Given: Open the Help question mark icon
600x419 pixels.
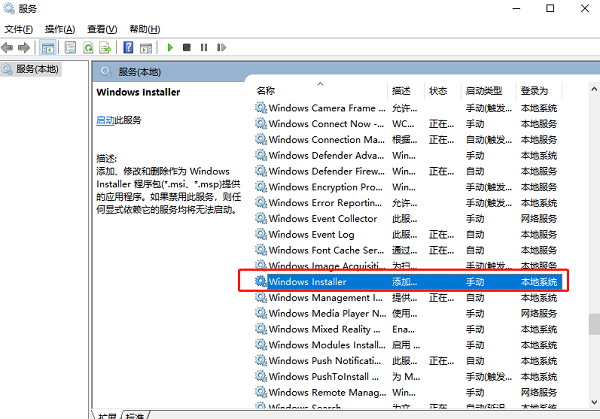Looking at the screenshot, I should [128, 47].
